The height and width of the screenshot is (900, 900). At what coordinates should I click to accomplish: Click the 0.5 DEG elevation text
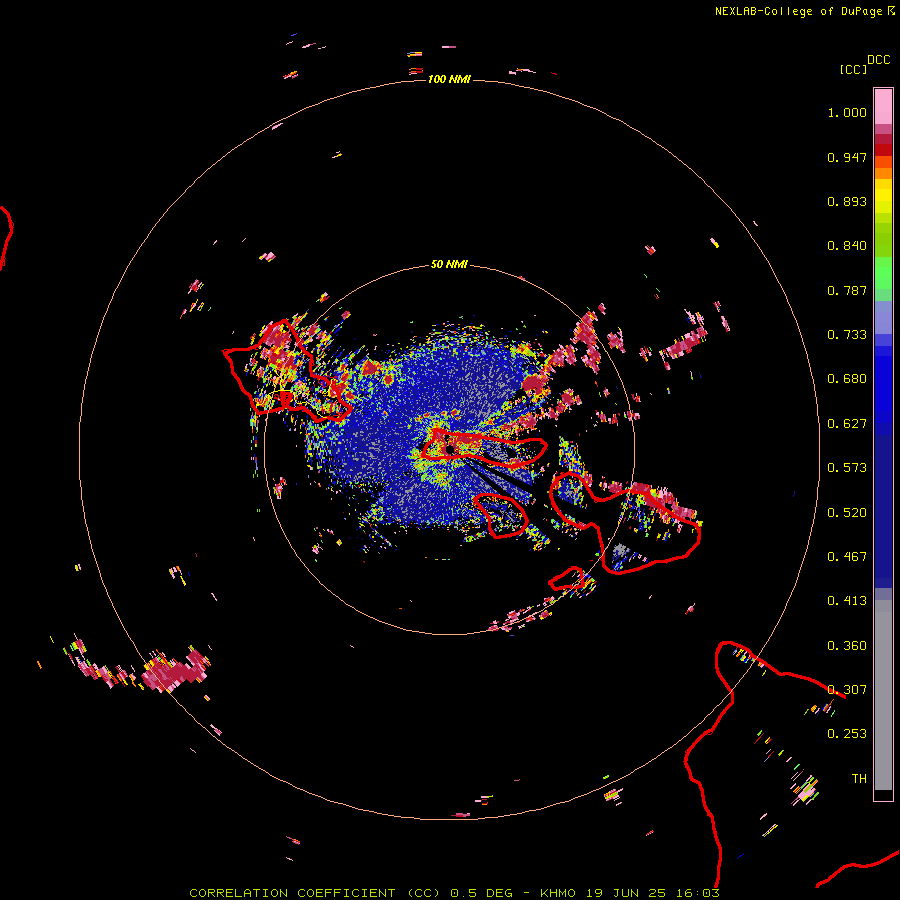click(x=482, y=893)
